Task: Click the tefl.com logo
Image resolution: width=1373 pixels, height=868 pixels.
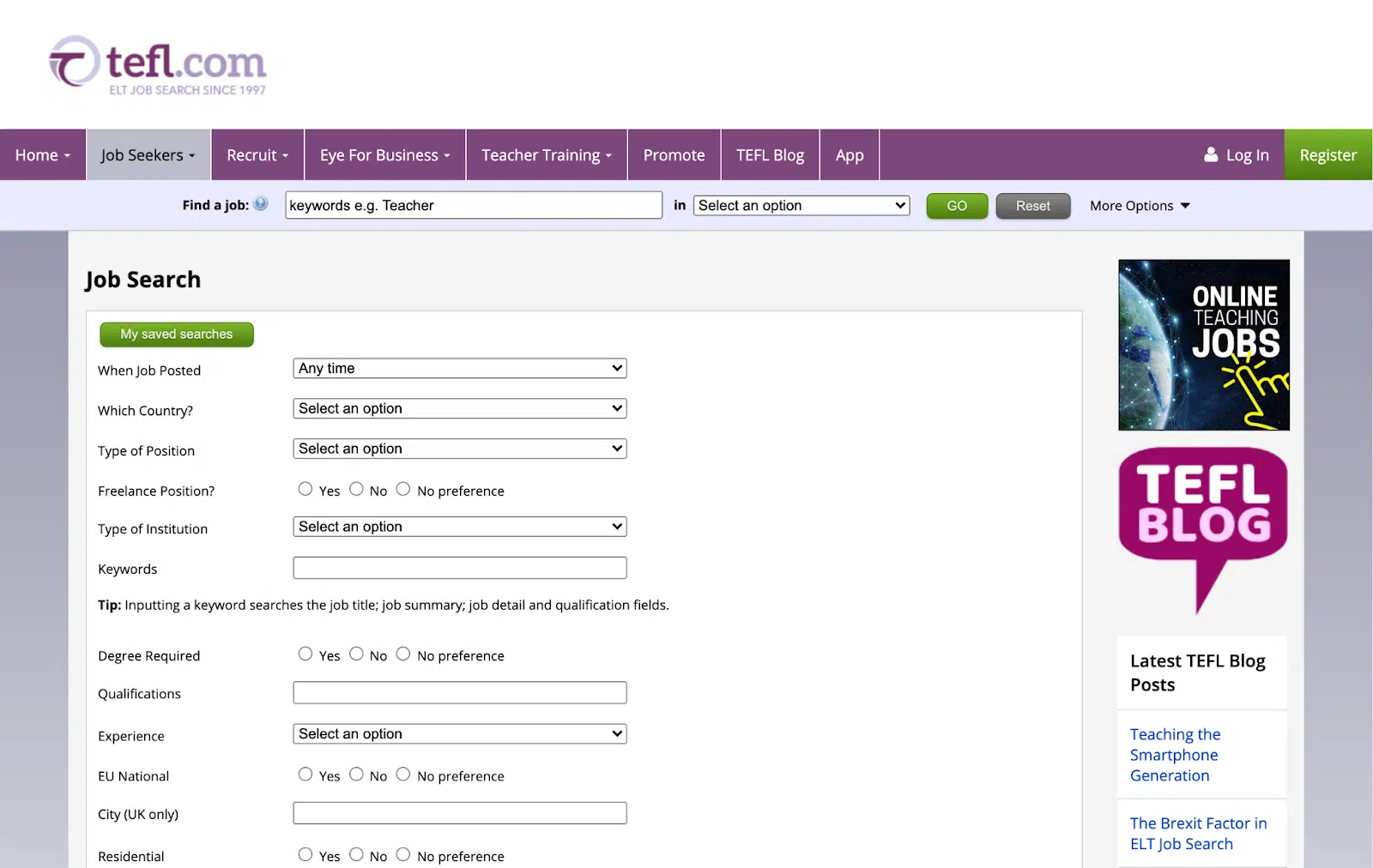Action: [158, 65]
